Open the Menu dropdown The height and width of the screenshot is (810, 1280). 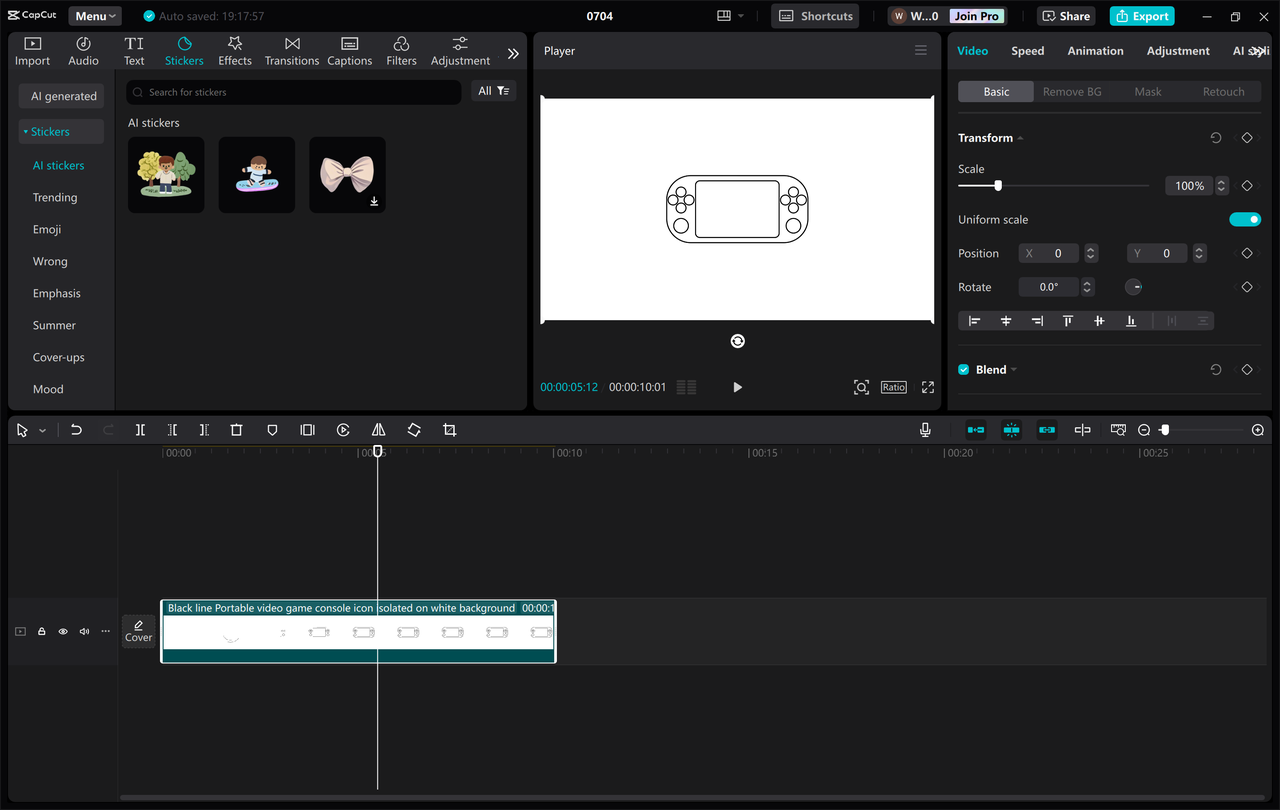pyautogui.click(x=95, y=16)
